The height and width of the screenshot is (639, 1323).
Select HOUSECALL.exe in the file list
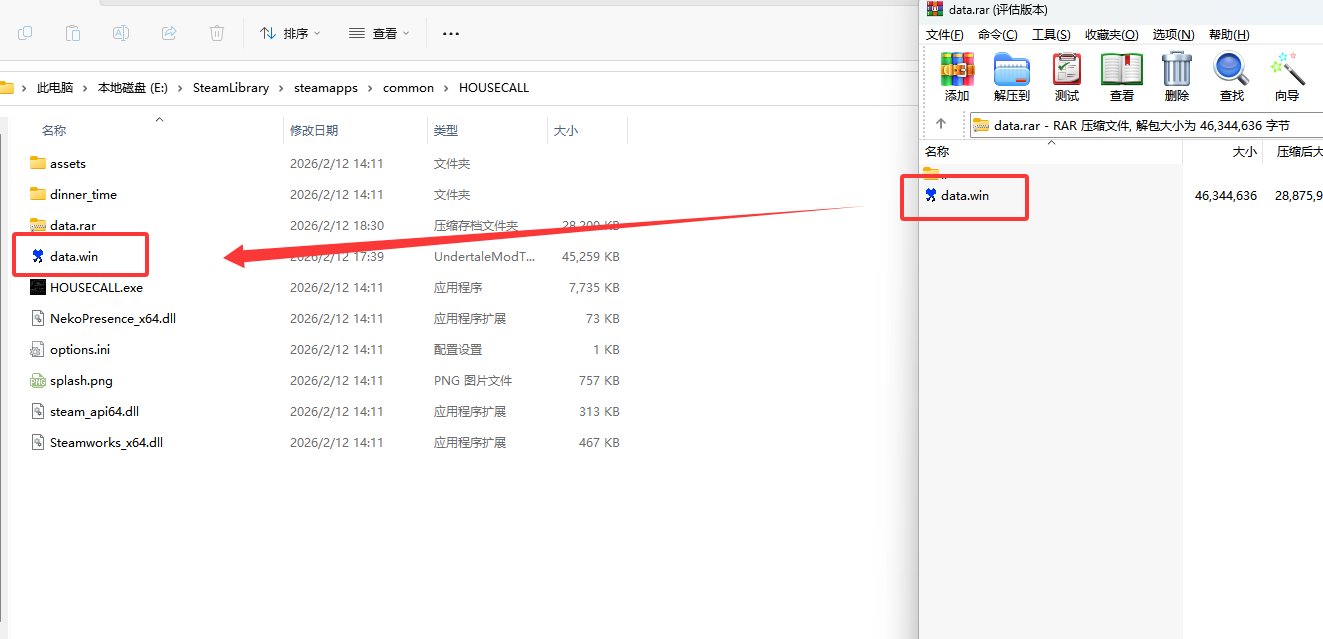click(96, 288)
